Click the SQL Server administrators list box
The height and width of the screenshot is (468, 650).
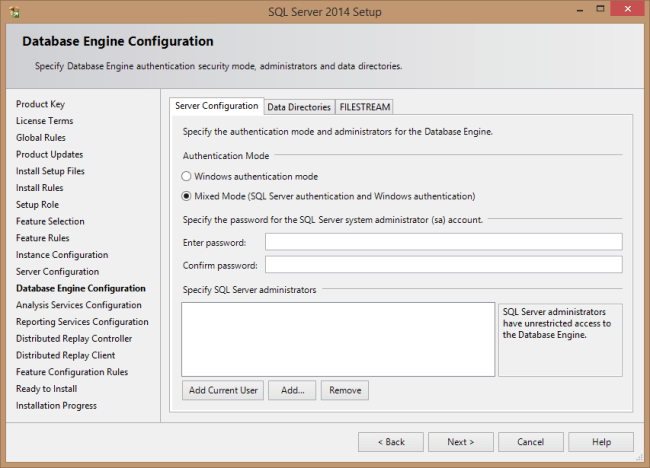pos(338,339)
